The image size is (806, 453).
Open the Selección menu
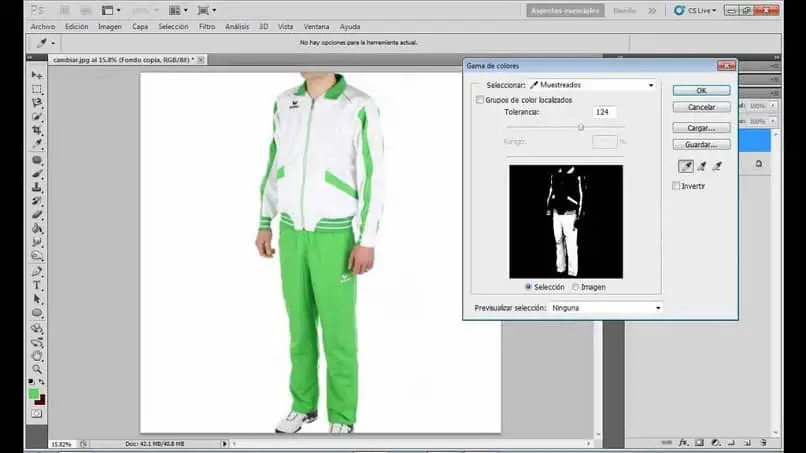pyautogui.click(x=173, y=26)
